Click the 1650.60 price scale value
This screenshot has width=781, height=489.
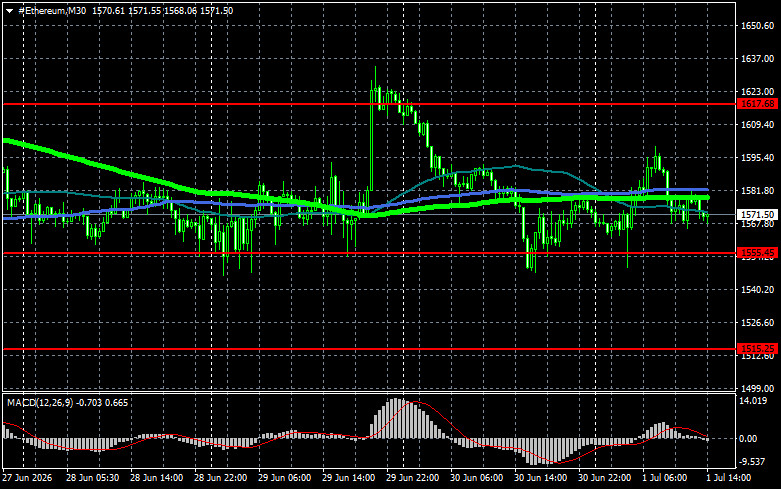tap(758, 26)
